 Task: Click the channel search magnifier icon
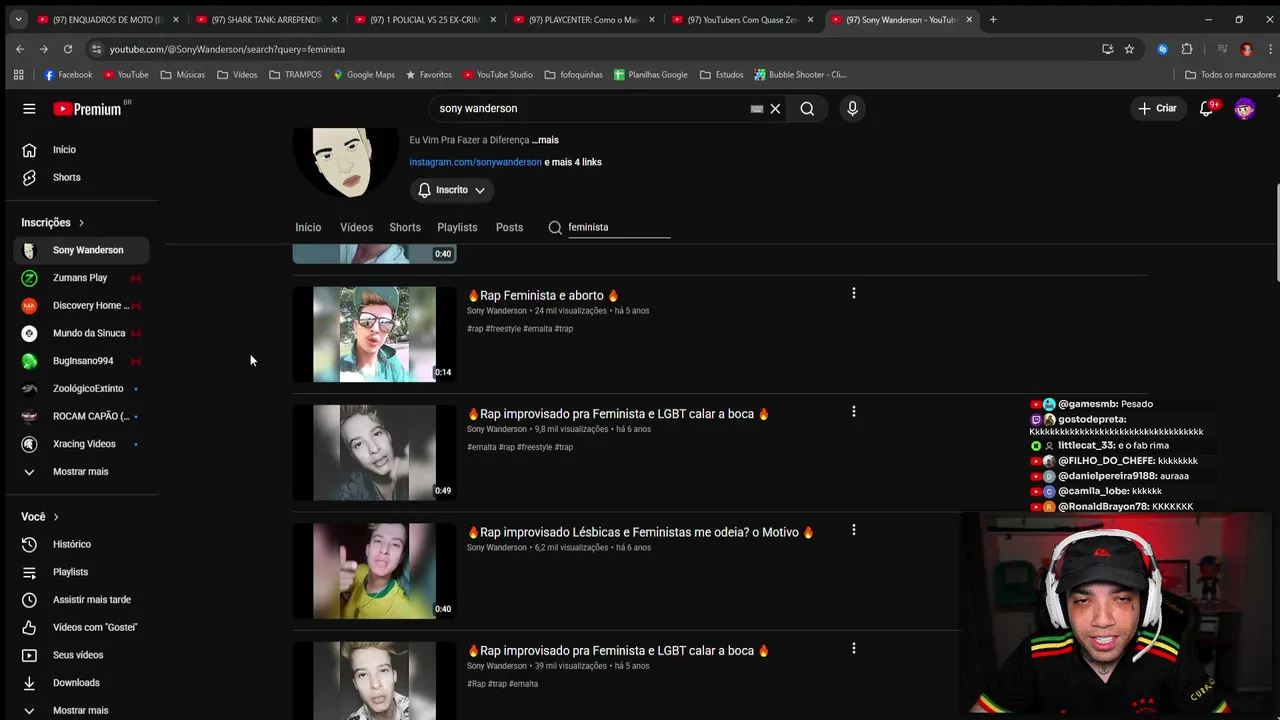tap(555, 228)
